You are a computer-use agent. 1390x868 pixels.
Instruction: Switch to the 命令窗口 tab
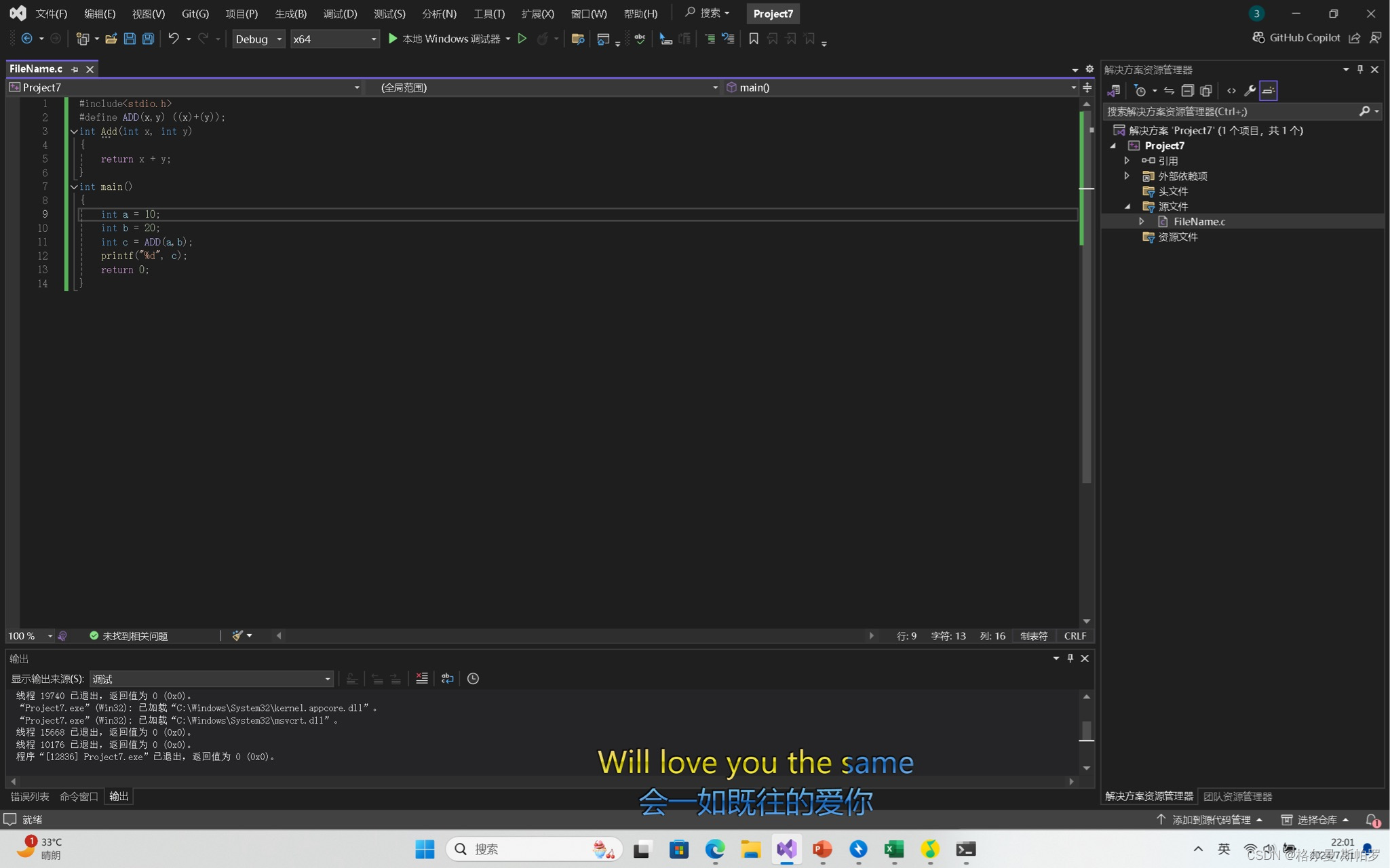click(x=79, y=796)
